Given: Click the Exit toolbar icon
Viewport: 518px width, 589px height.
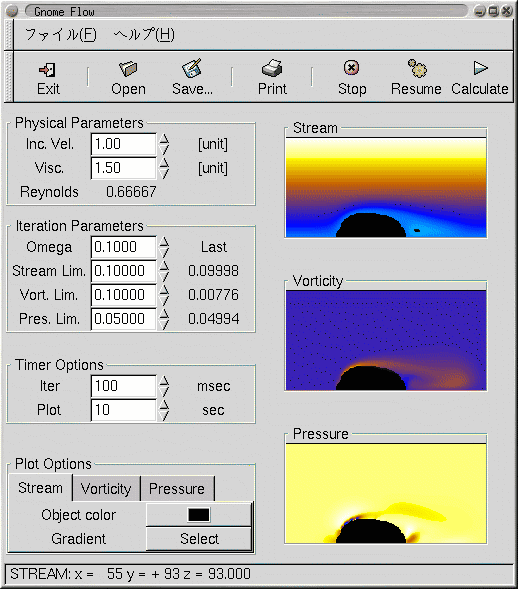Looking at the screenshot, I should [x=48, y=69].
